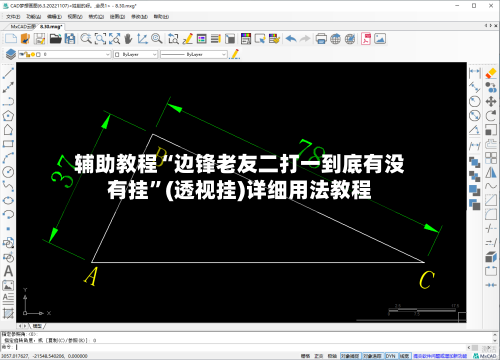Save with the blue floppy disk icon
The width and height of the screenshot is (500, 360).
coord(70,39)
